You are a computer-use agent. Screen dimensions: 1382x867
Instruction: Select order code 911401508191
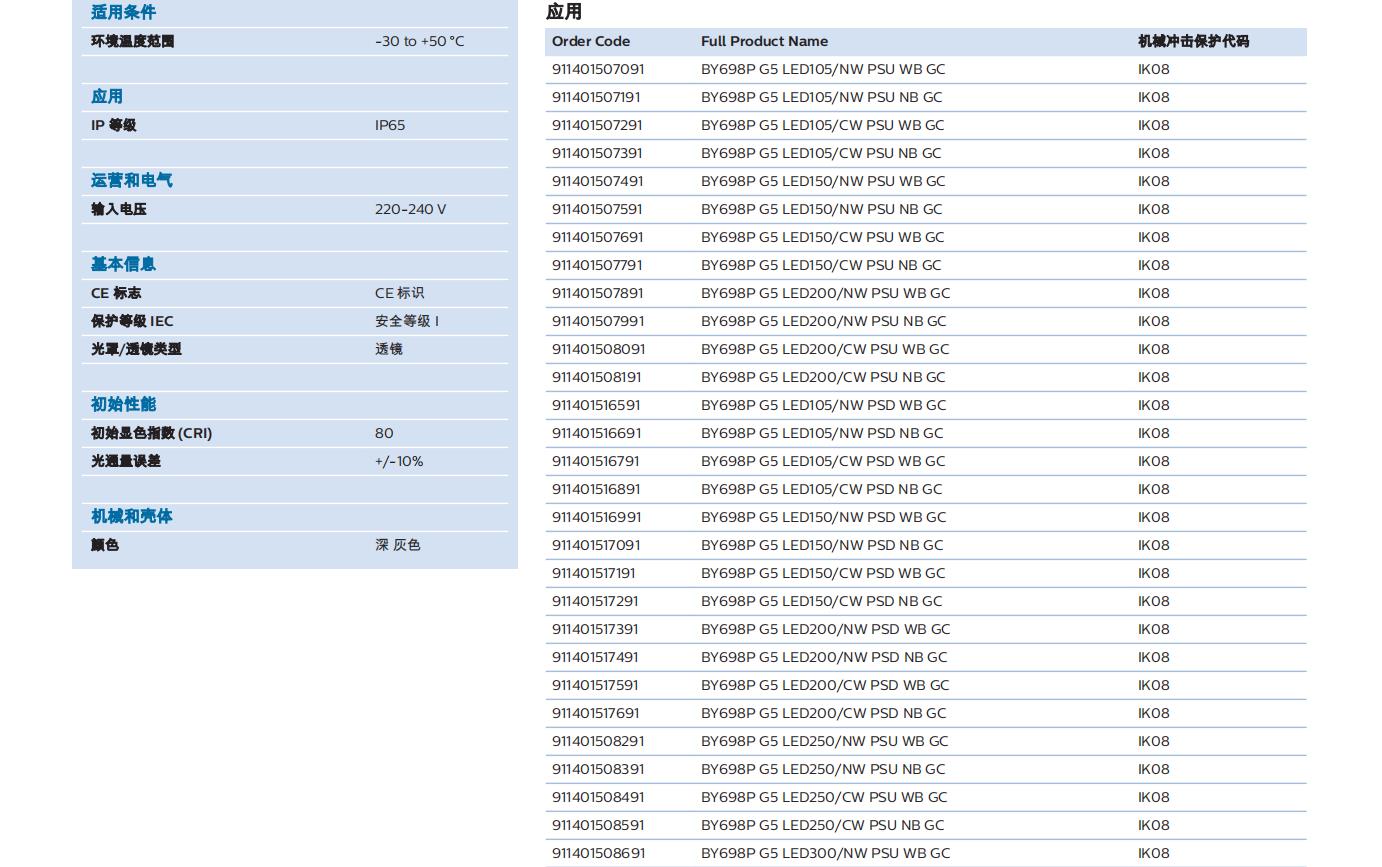pyautogui.click(x=597, y=377)
